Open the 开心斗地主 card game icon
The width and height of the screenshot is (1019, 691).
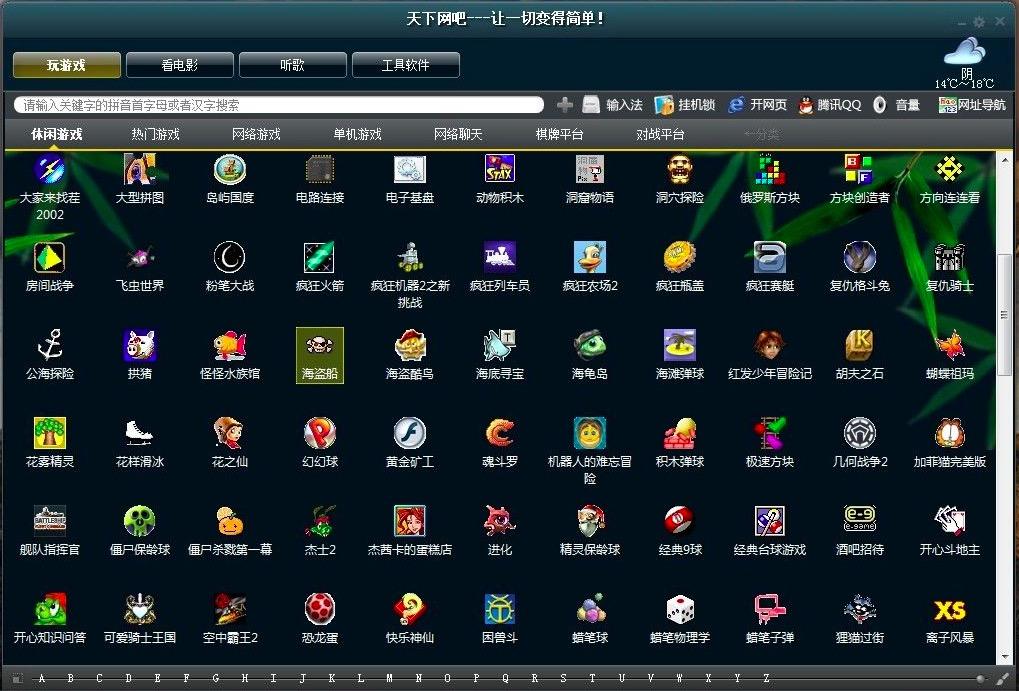click(949, 521)
